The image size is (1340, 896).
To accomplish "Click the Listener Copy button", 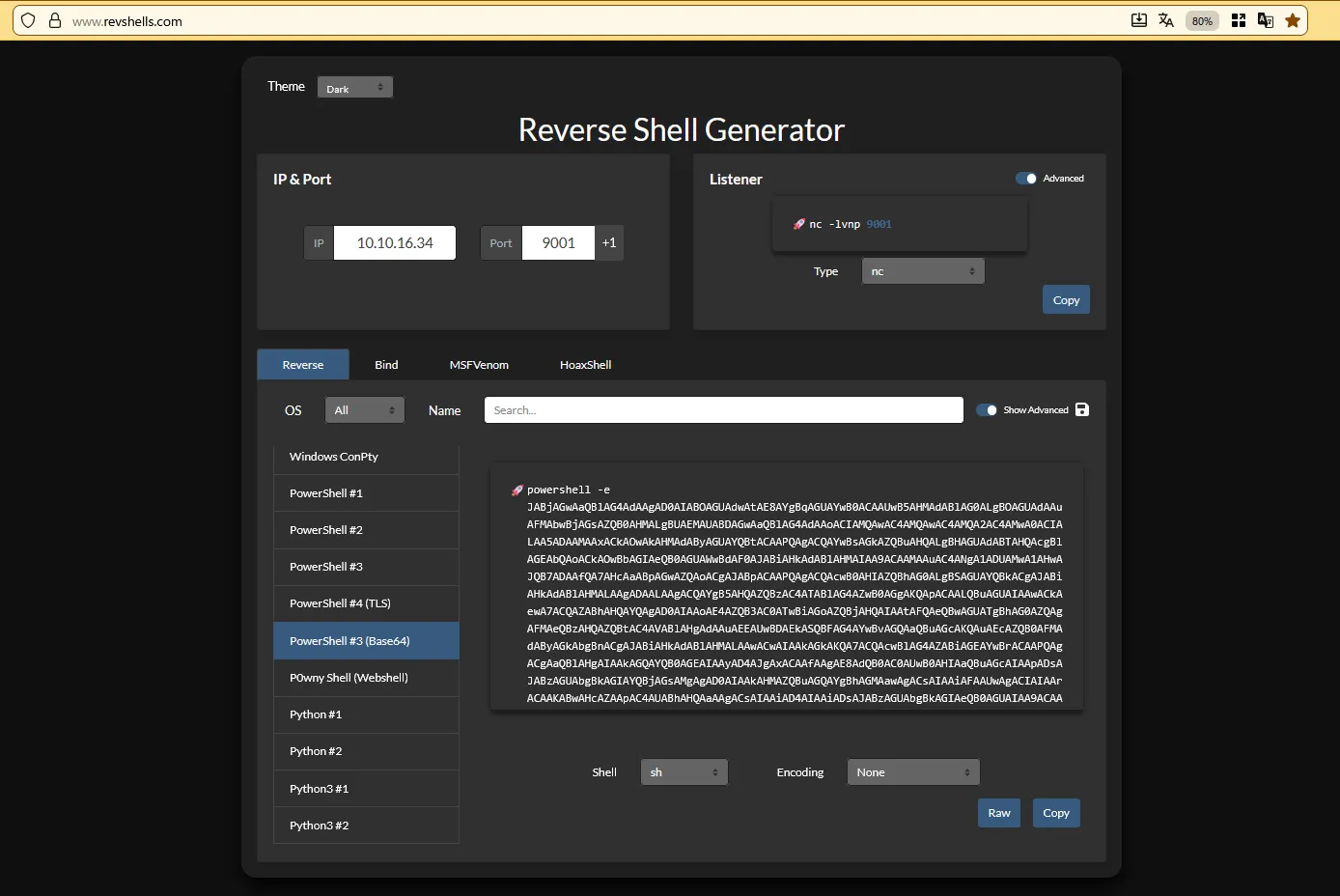I will coord(1067,300).
